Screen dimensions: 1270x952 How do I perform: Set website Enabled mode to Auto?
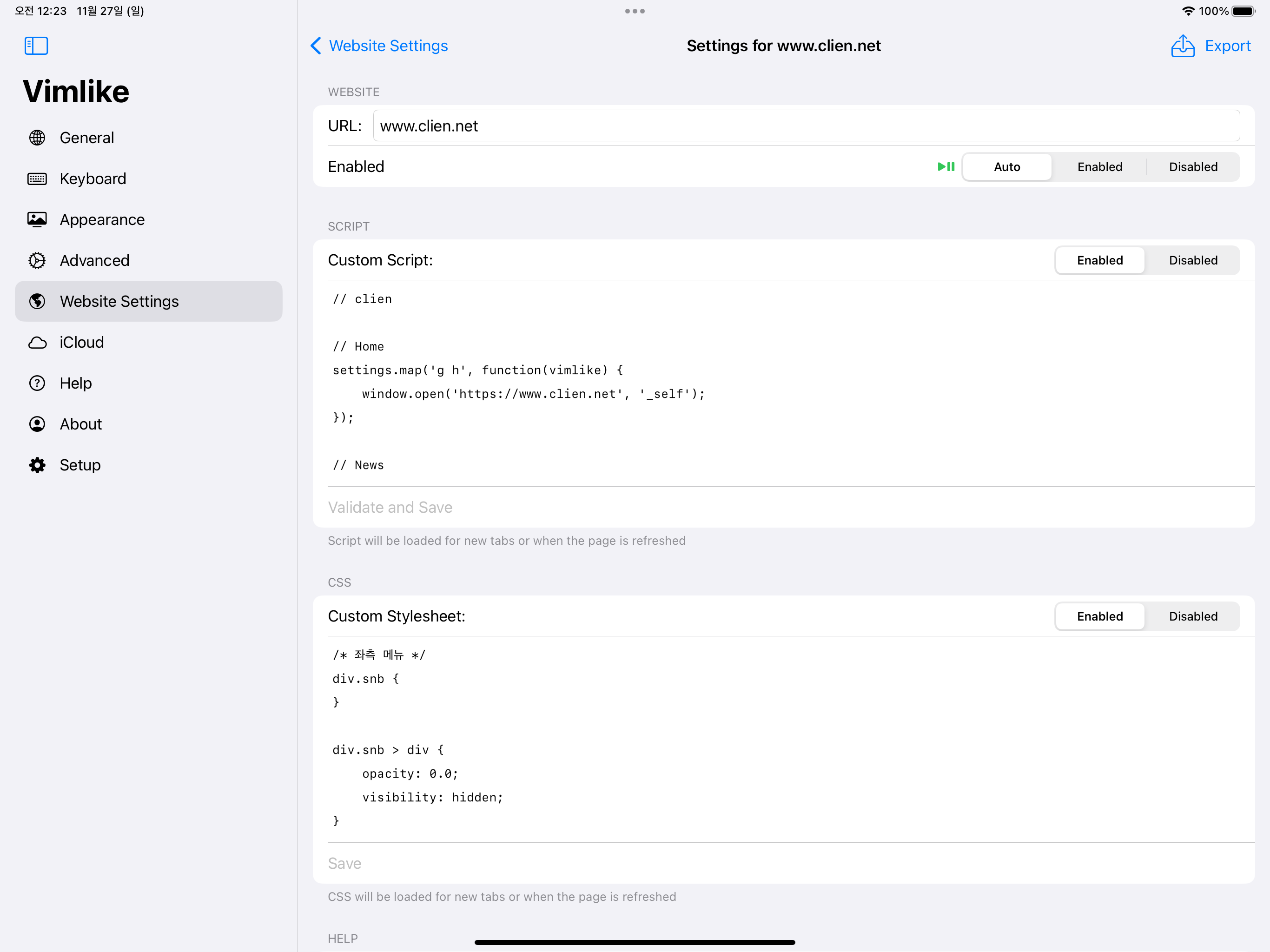coord(1006,166)
